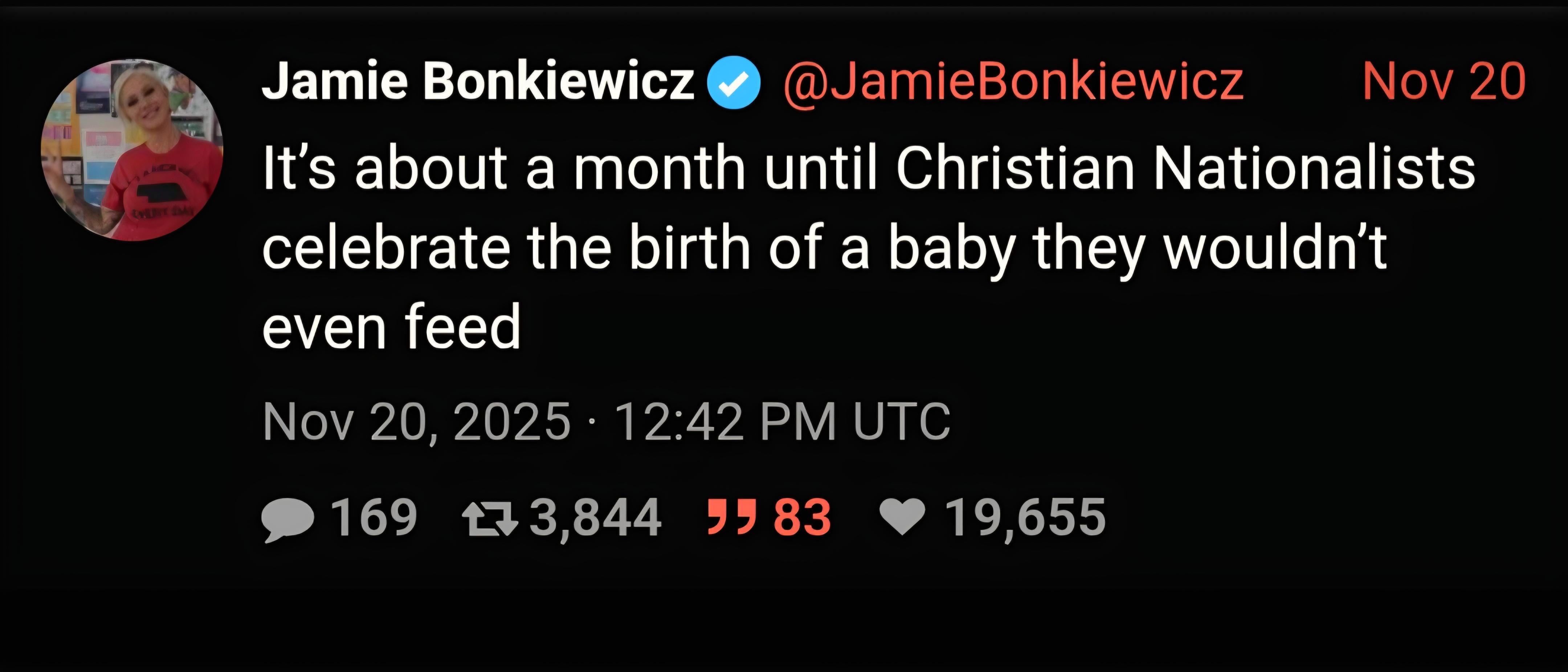
Task: Click the reply count 169
Action: coord(374,518)
